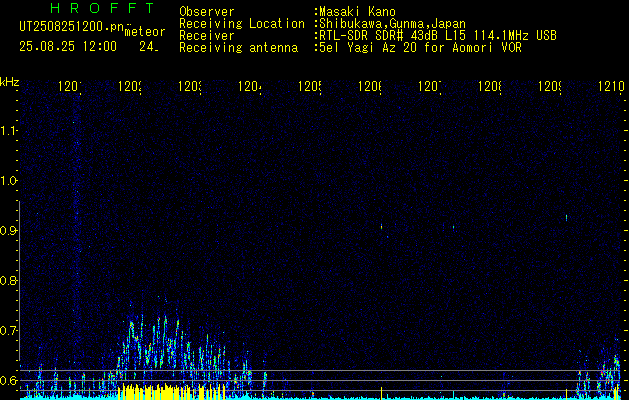Image resolution: width=629 pixels, height=400 pixels.
Task: Click the "Receiving antenna" label
Action: (238, 48)
